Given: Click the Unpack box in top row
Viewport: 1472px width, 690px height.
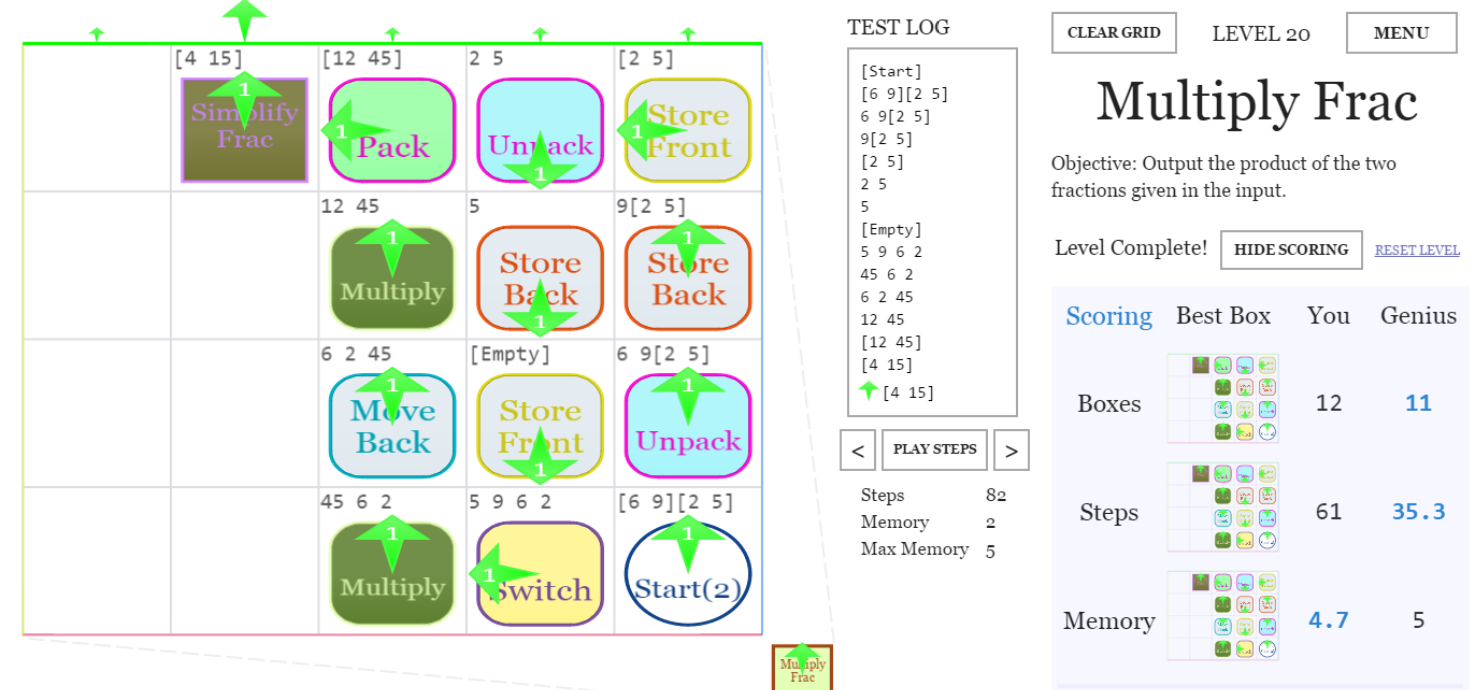Looking at the screenshot, I should 540,130.
